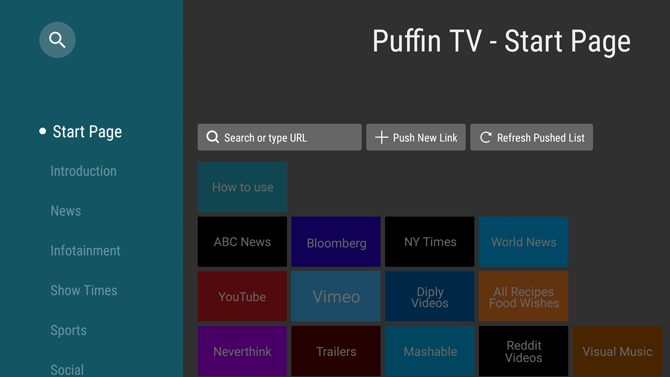Open the Infotainment category

85,250
